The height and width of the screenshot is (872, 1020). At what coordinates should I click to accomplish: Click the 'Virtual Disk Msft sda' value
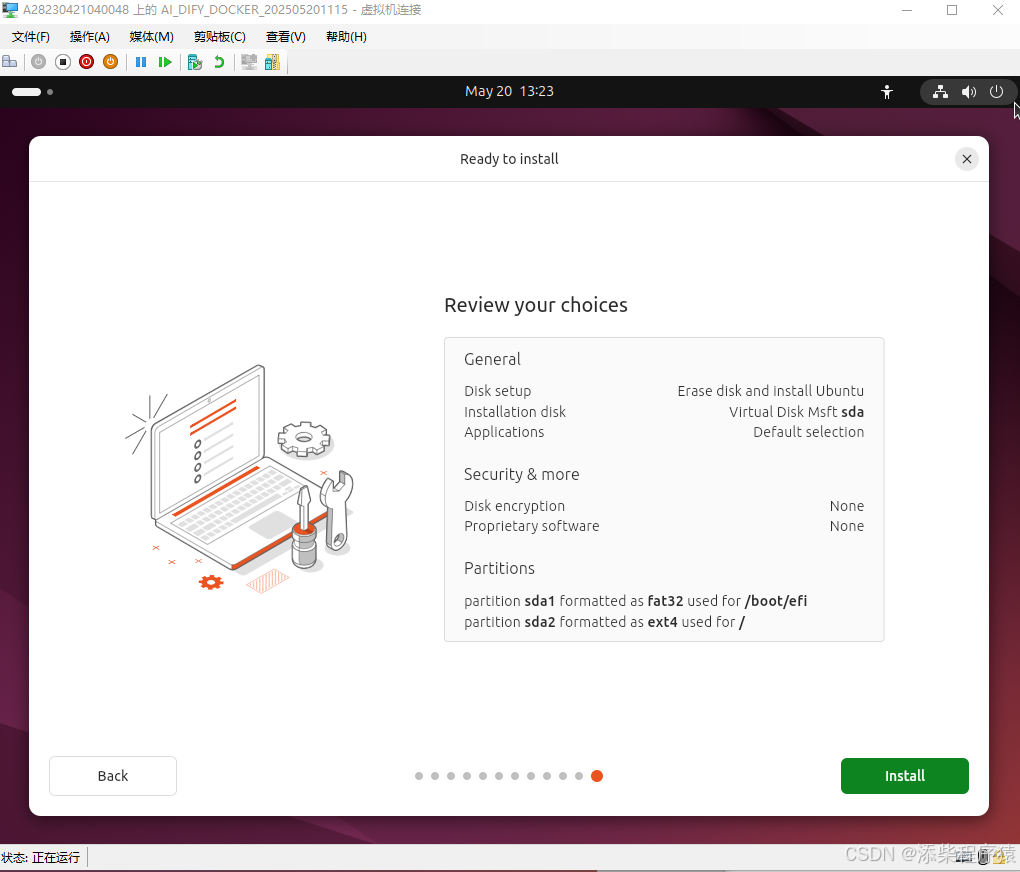(x=796, y=412)
